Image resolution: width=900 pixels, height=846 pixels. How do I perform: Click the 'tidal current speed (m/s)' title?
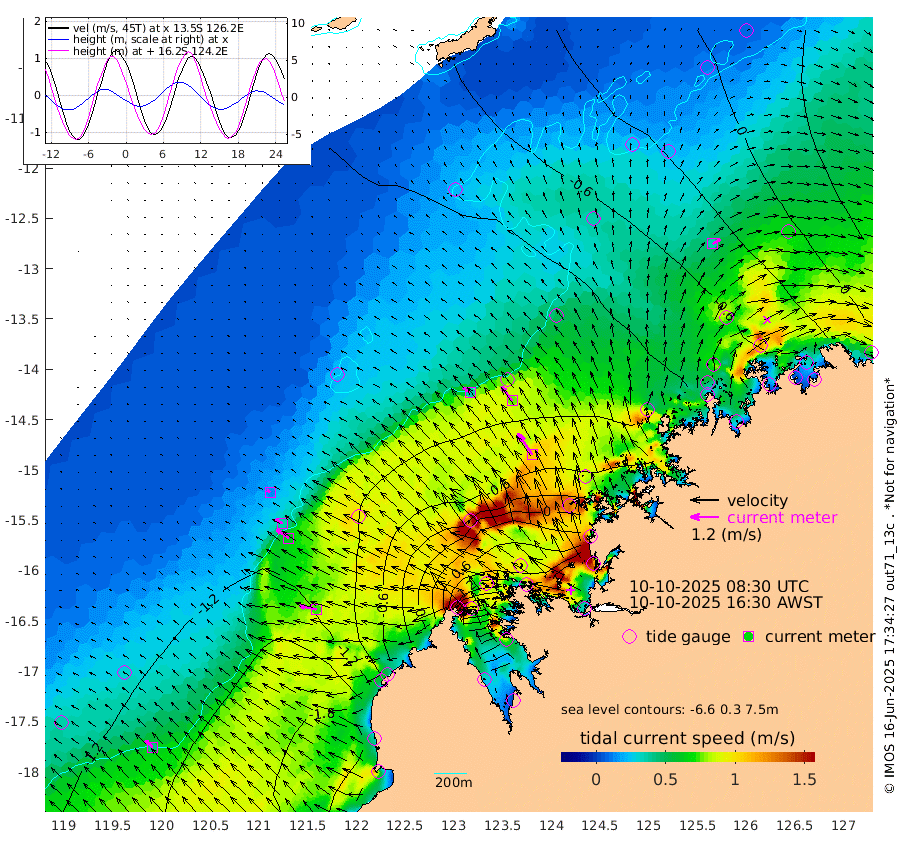coord(688,738)
